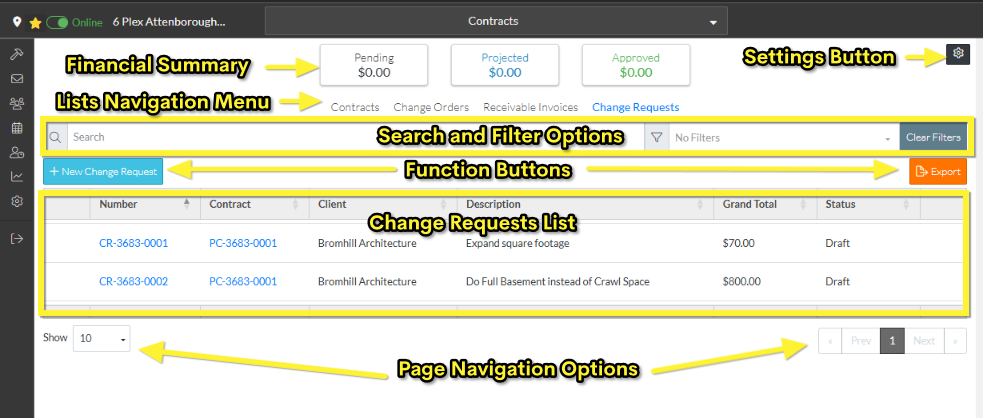
Task: Click the favorite star icon
Action: point(35,23)
